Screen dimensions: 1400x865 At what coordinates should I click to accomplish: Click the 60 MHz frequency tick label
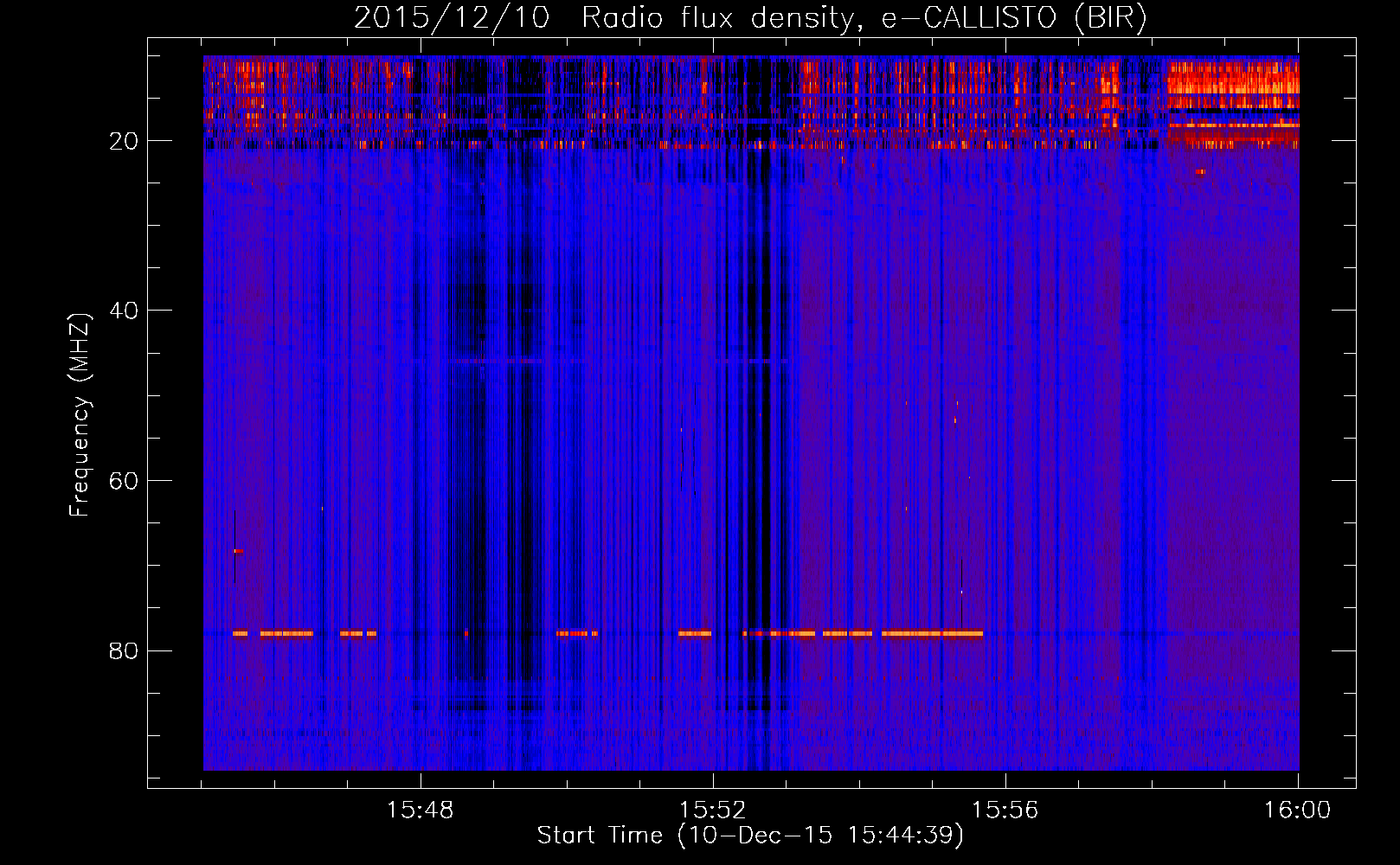[124, 480]
